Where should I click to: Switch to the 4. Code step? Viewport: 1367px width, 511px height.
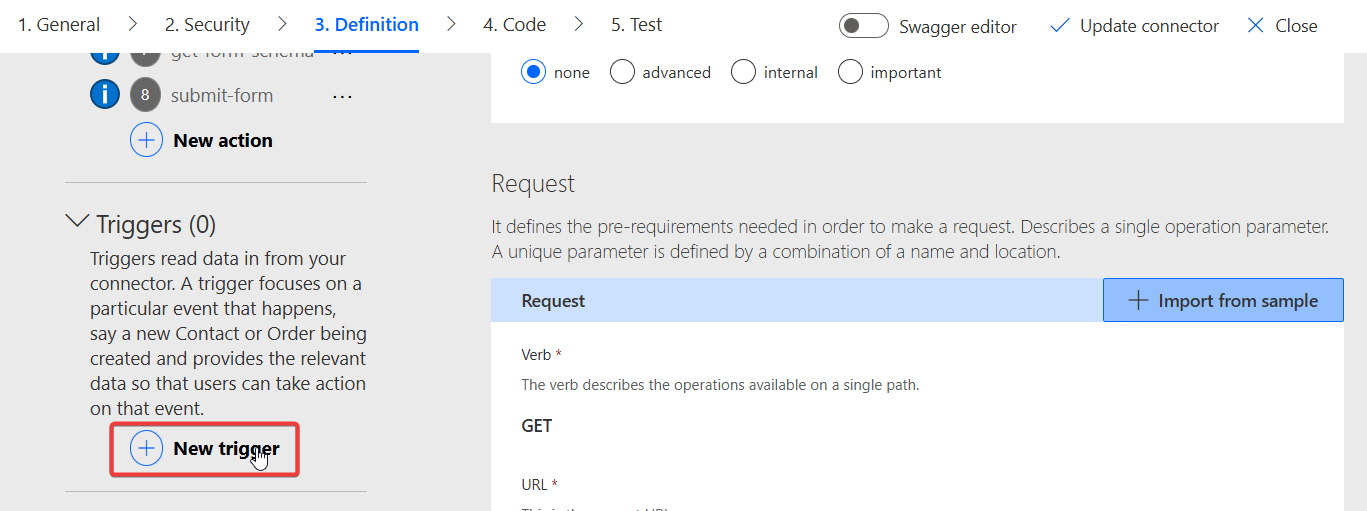tap(514, 25)
